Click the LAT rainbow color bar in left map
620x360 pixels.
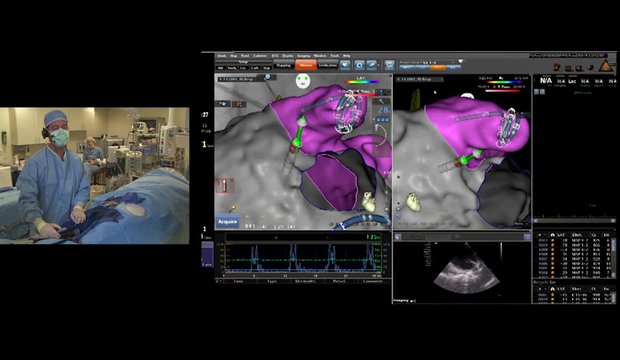coord(361,82)
